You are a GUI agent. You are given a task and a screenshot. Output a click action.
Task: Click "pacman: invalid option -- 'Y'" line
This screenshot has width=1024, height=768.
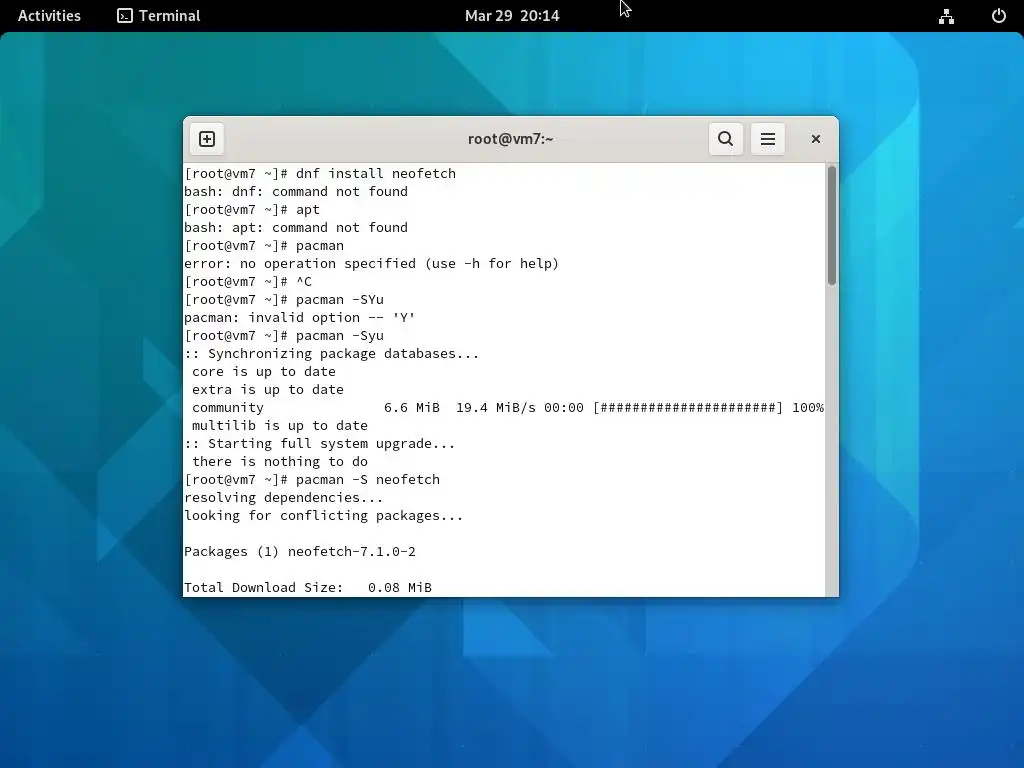click(x=300, y=317)
